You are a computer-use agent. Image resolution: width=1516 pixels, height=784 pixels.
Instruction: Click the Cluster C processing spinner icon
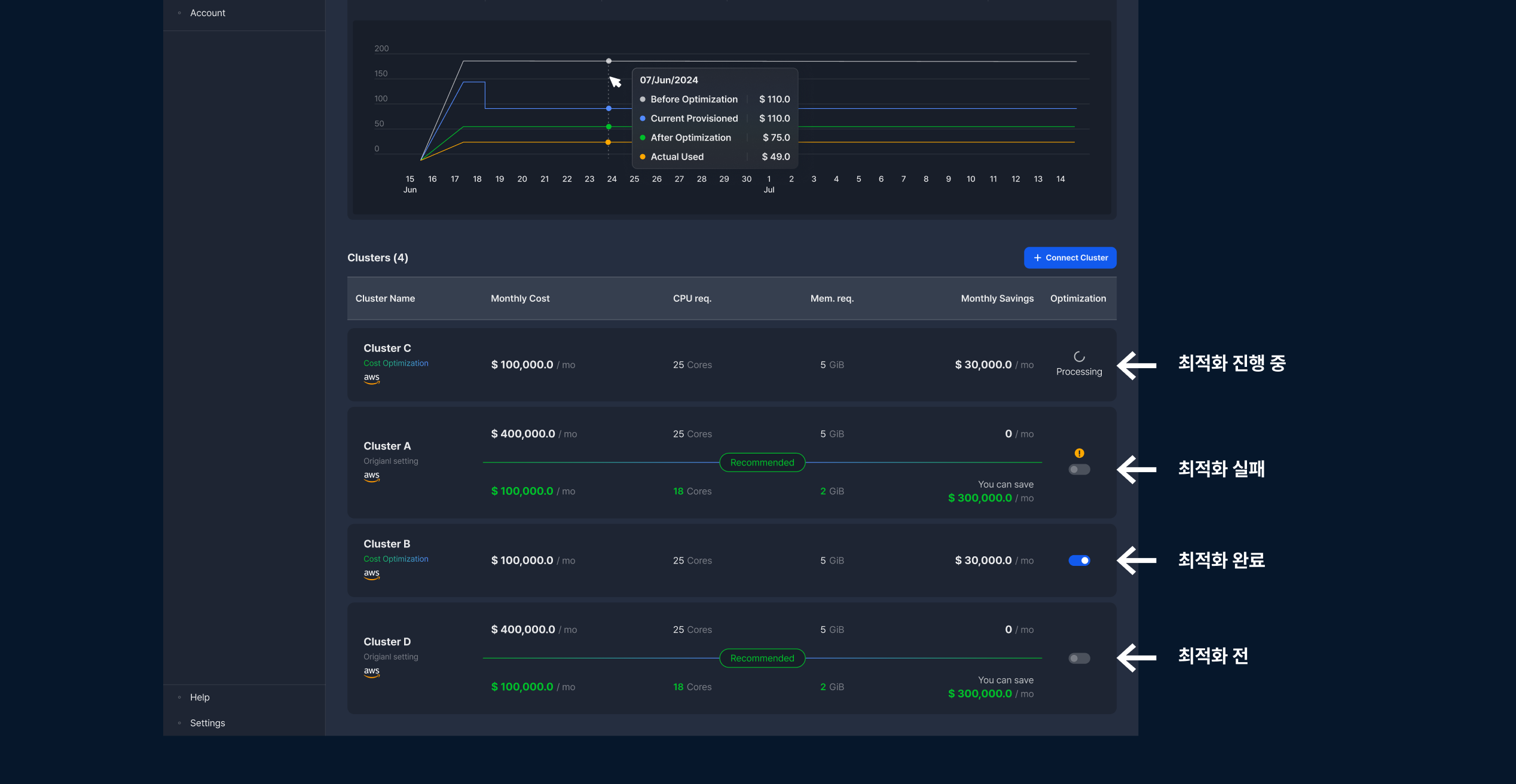1079,357
